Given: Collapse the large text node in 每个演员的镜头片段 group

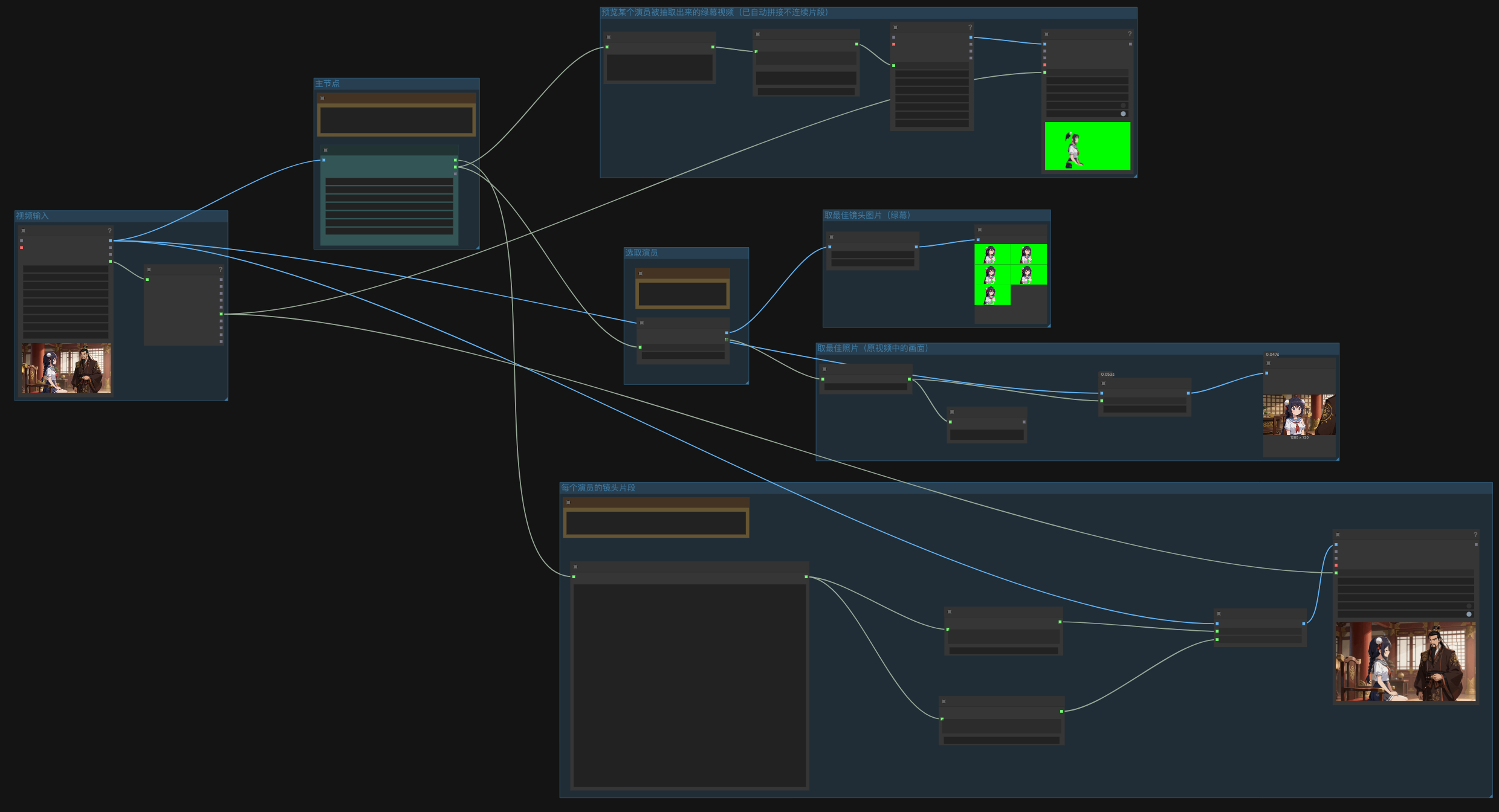Looking at the screenshot, I should pos(575,567).
